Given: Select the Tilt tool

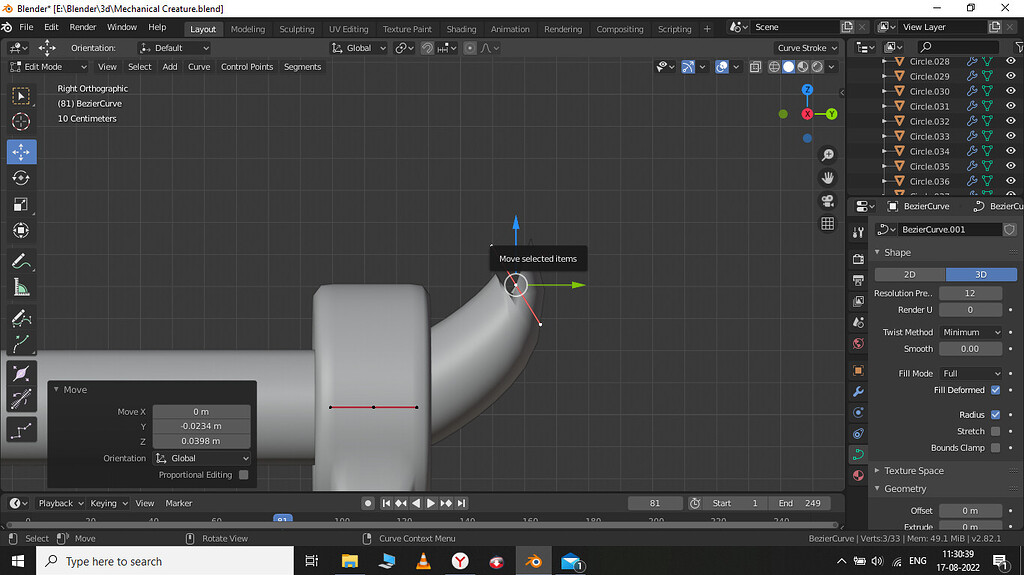Looking at the screenshot, I should pyautogui.click(x=22, y=400).
